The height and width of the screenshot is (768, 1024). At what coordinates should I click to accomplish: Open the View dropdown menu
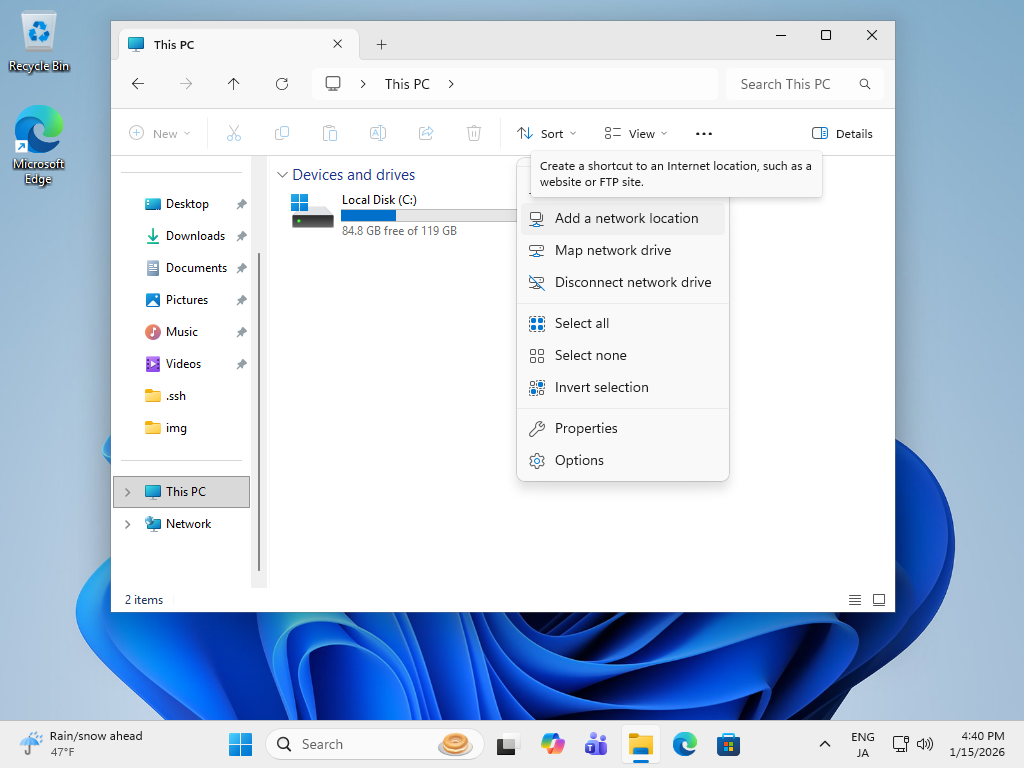click(x=636, y=134)
